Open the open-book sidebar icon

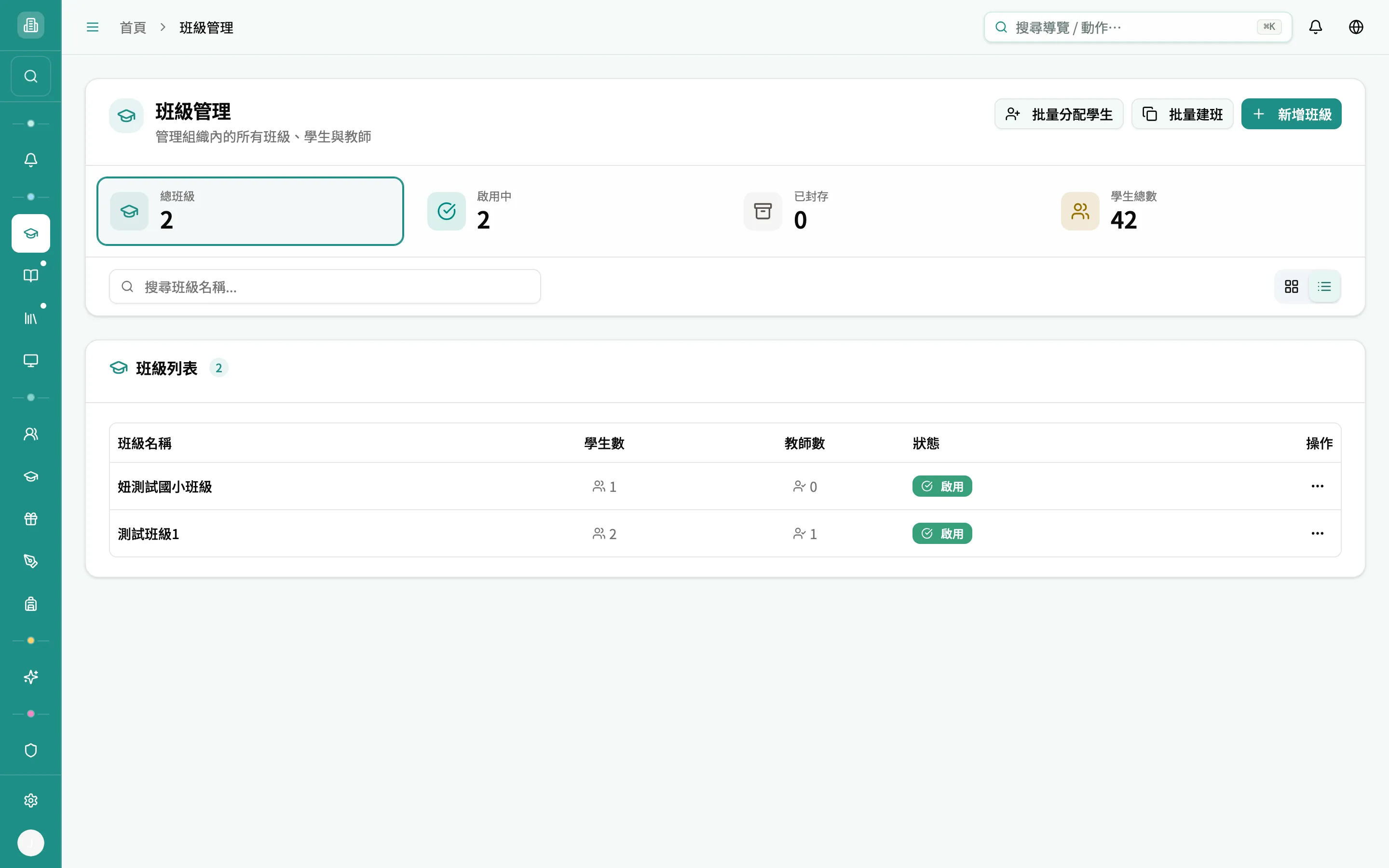click(30, 275)
